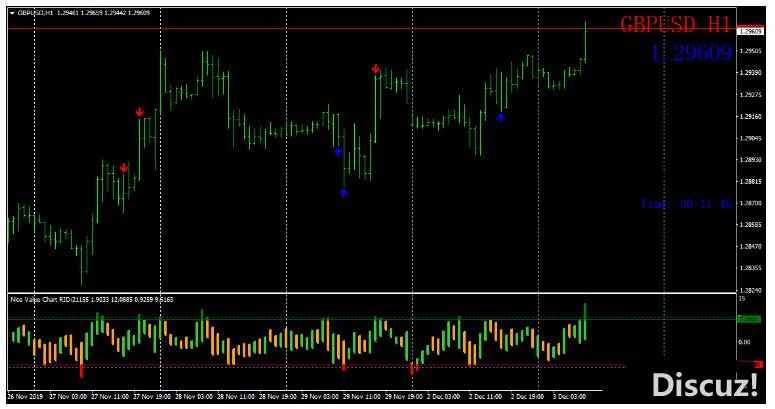Click red oversold indicator bar near 29 Nov 19:00
Viewport: 775px width, 409px height.
(x=412, y=369)
